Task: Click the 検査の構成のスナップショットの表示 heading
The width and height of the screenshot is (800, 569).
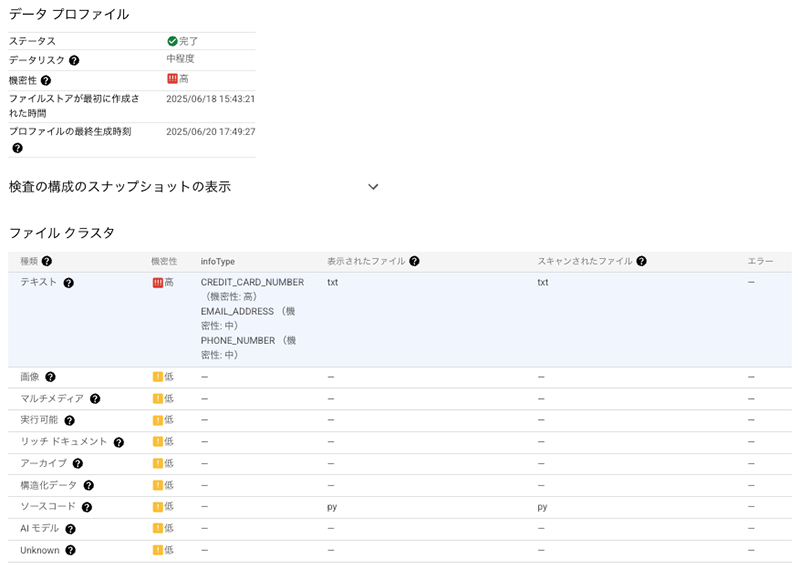Action: point(120,187)
